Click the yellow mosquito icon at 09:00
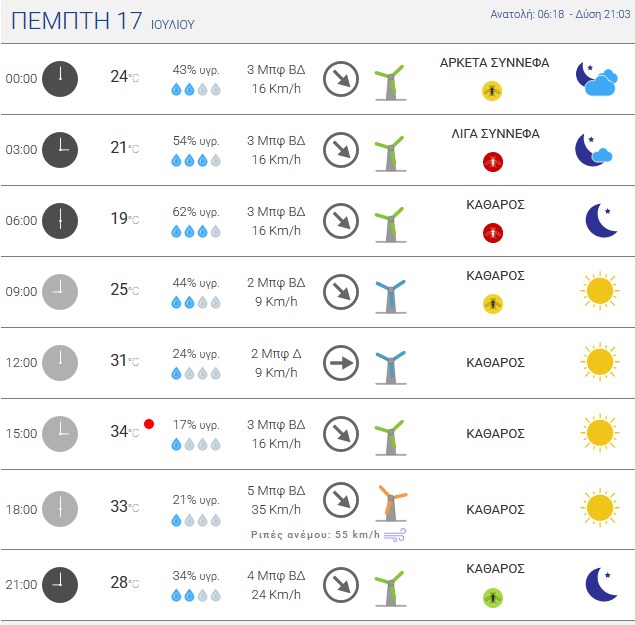This screenshot has height=625, width=635. click(x=493, y=304)
